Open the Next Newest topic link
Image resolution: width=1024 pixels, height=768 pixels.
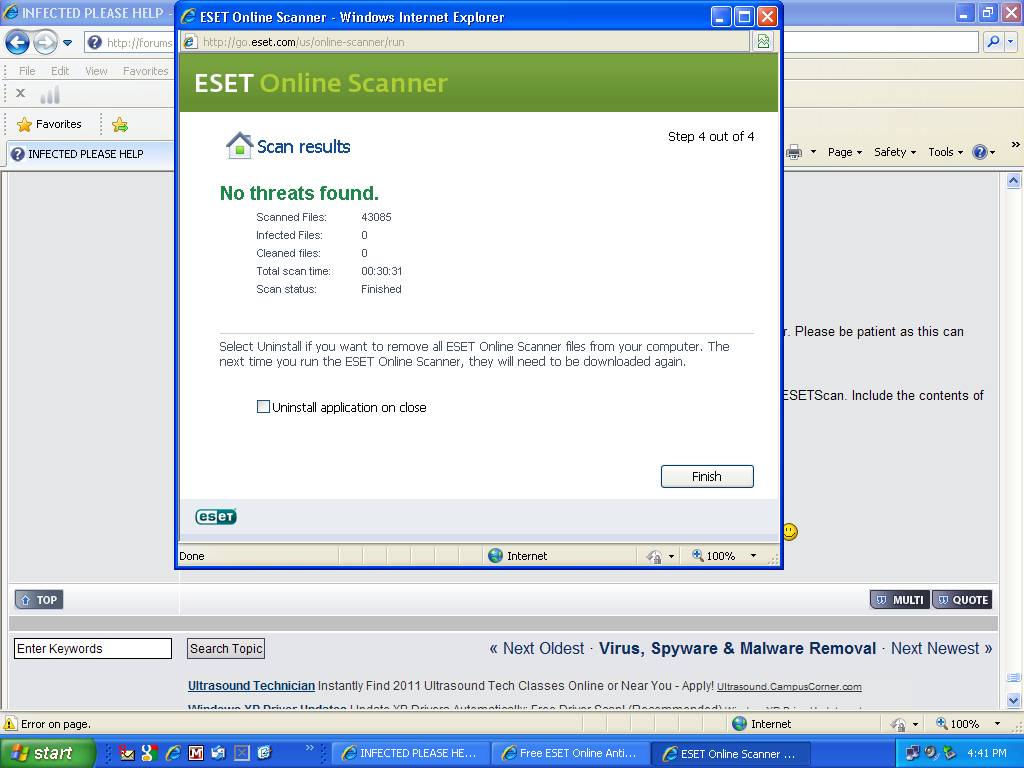pyautogui.click(x=941, y=648)
